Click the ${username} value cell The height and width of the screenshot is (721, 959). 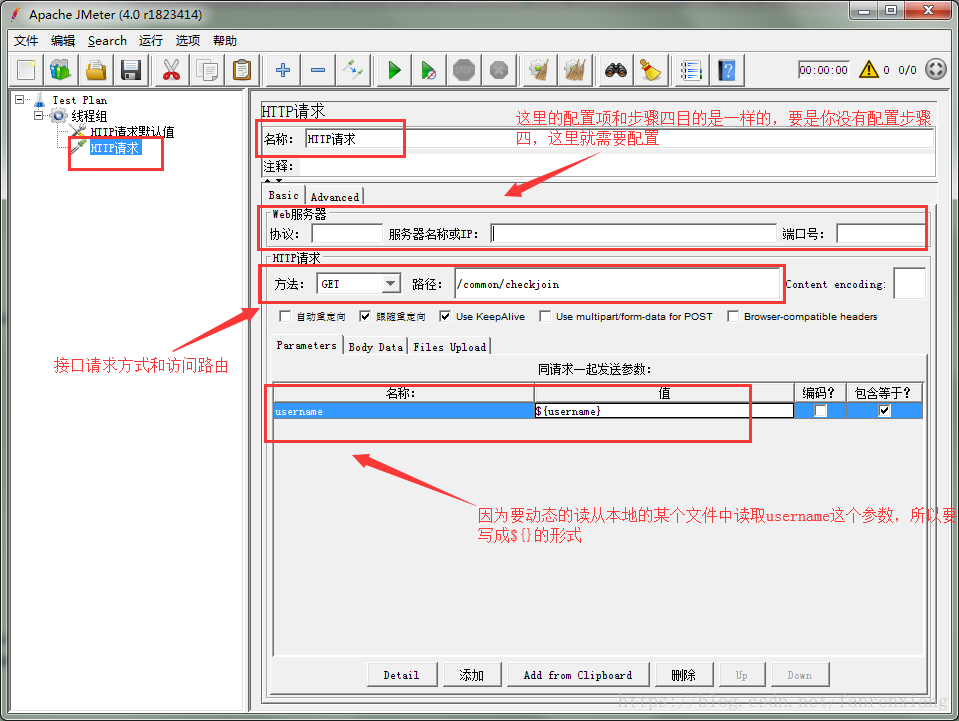coord(664,411)
